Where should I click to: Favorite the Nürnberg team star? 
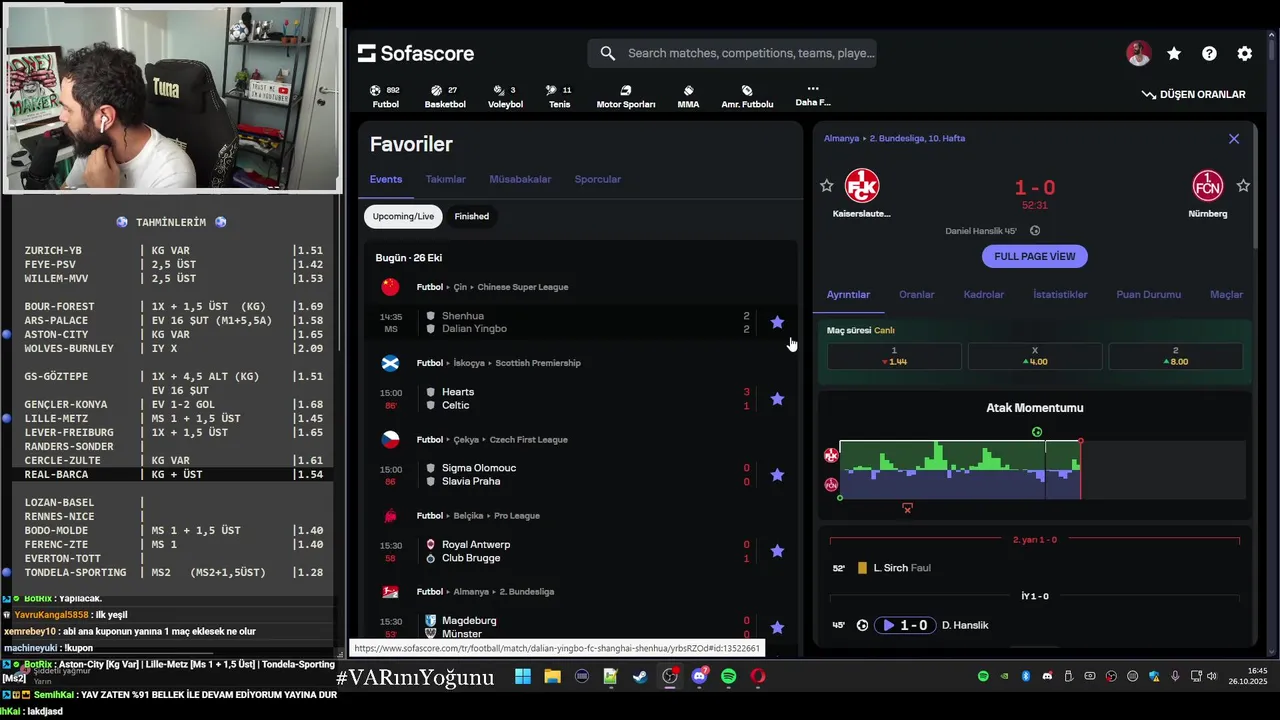point(1243,186)
